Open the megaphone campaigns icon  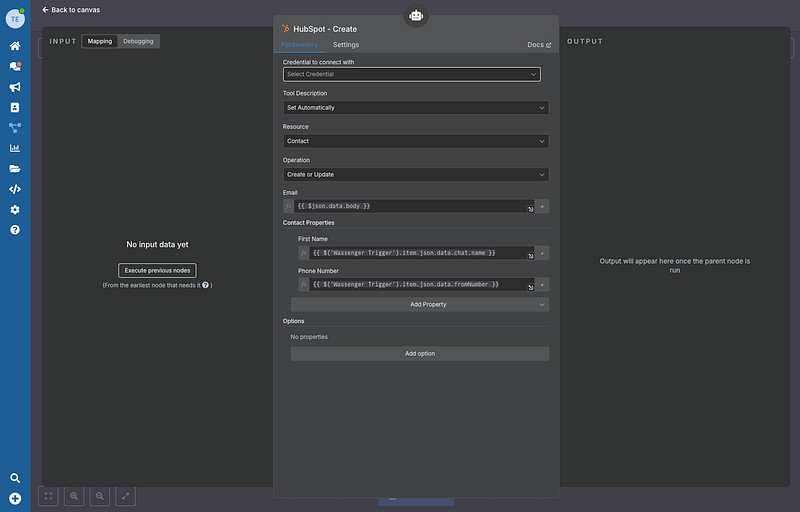[x=15, y=87]
